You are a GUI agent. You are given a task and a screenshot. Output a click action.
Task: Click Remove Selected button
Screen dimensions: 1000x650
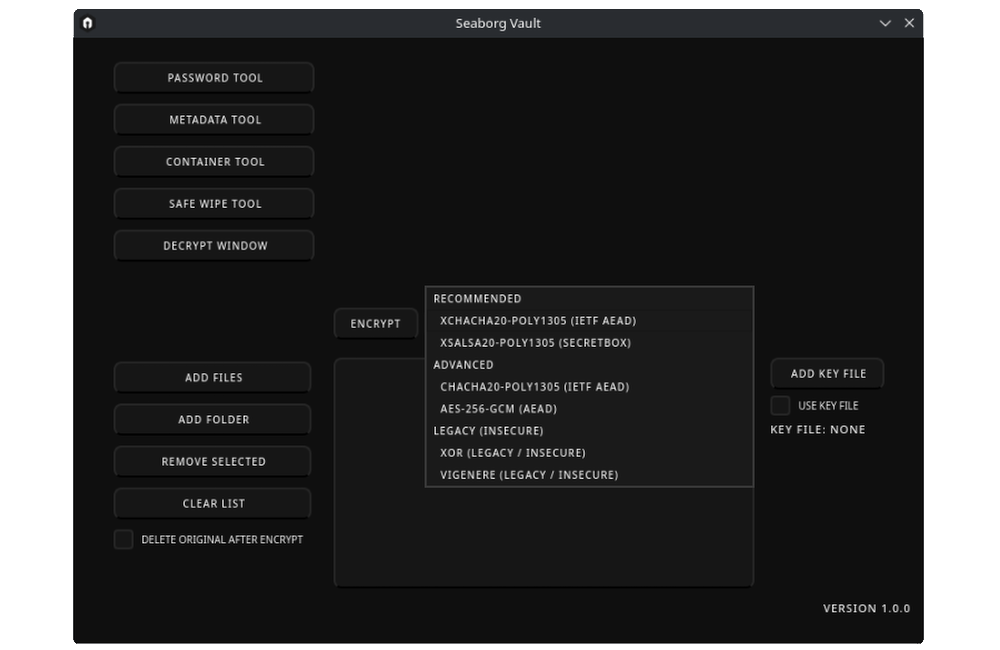coord(212,462)
